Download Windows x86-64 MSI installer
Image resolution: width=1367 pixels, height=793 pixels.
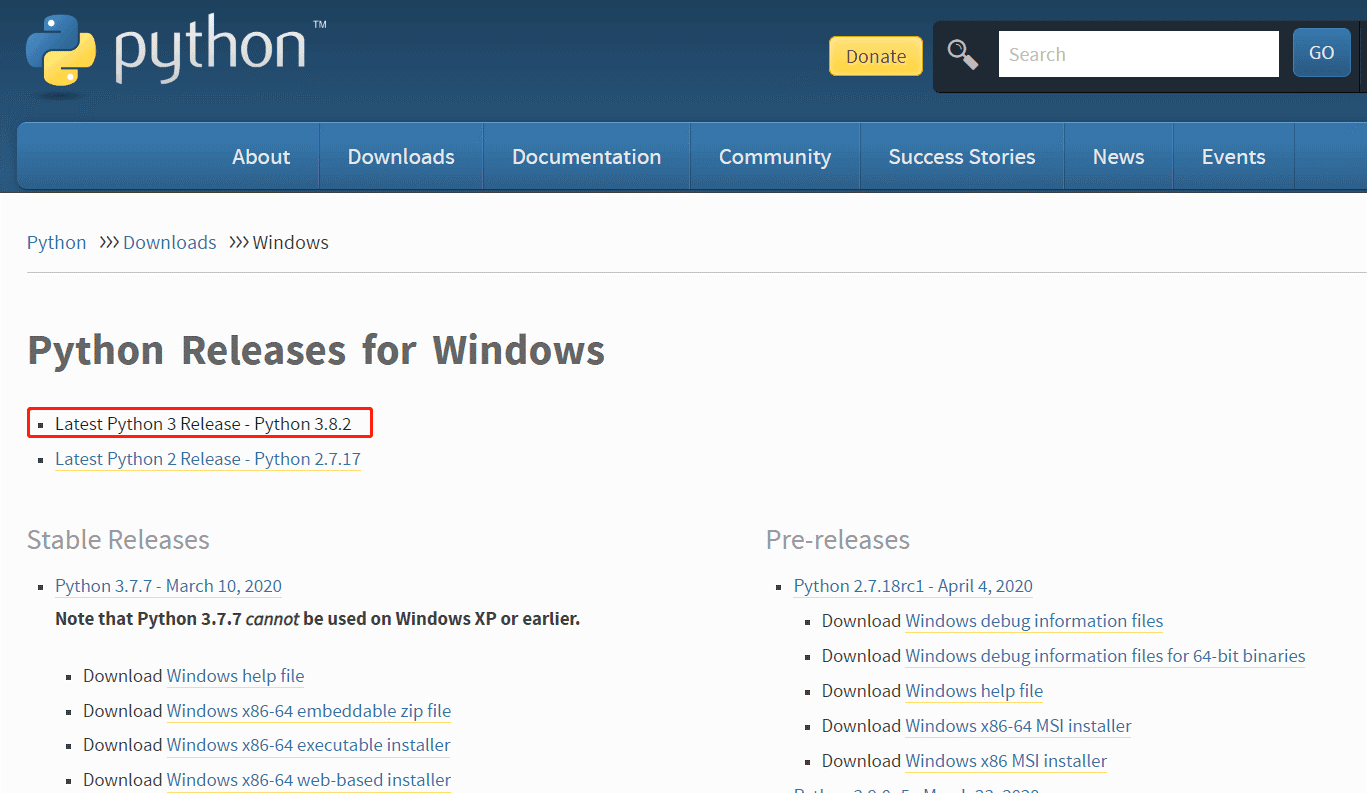1018,726
